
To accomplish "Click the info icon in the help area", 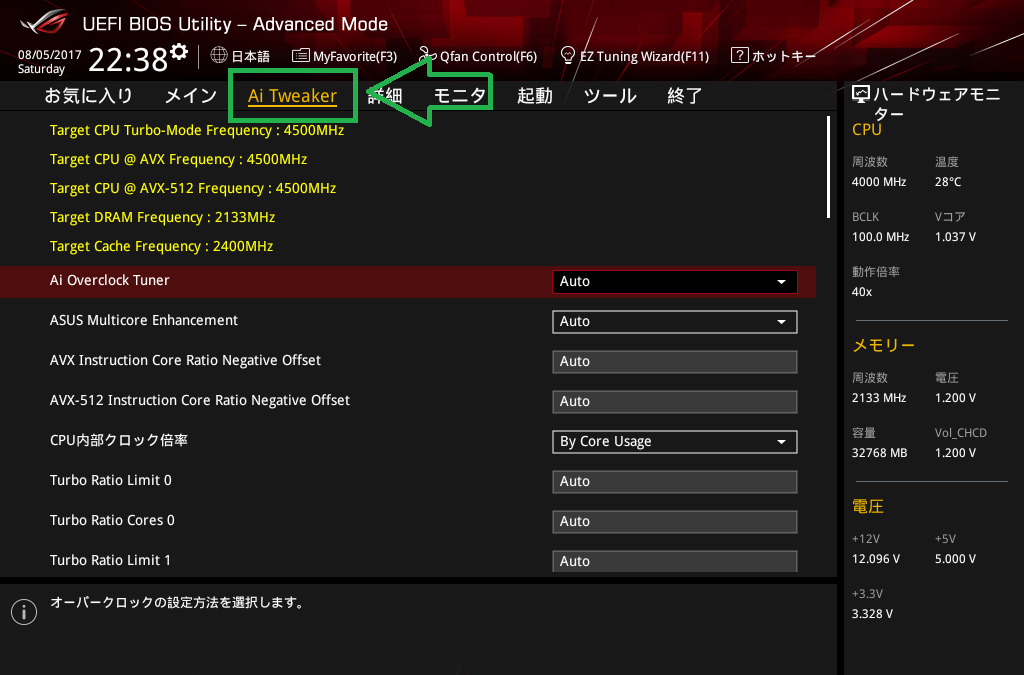I will [x=24, y=612].
